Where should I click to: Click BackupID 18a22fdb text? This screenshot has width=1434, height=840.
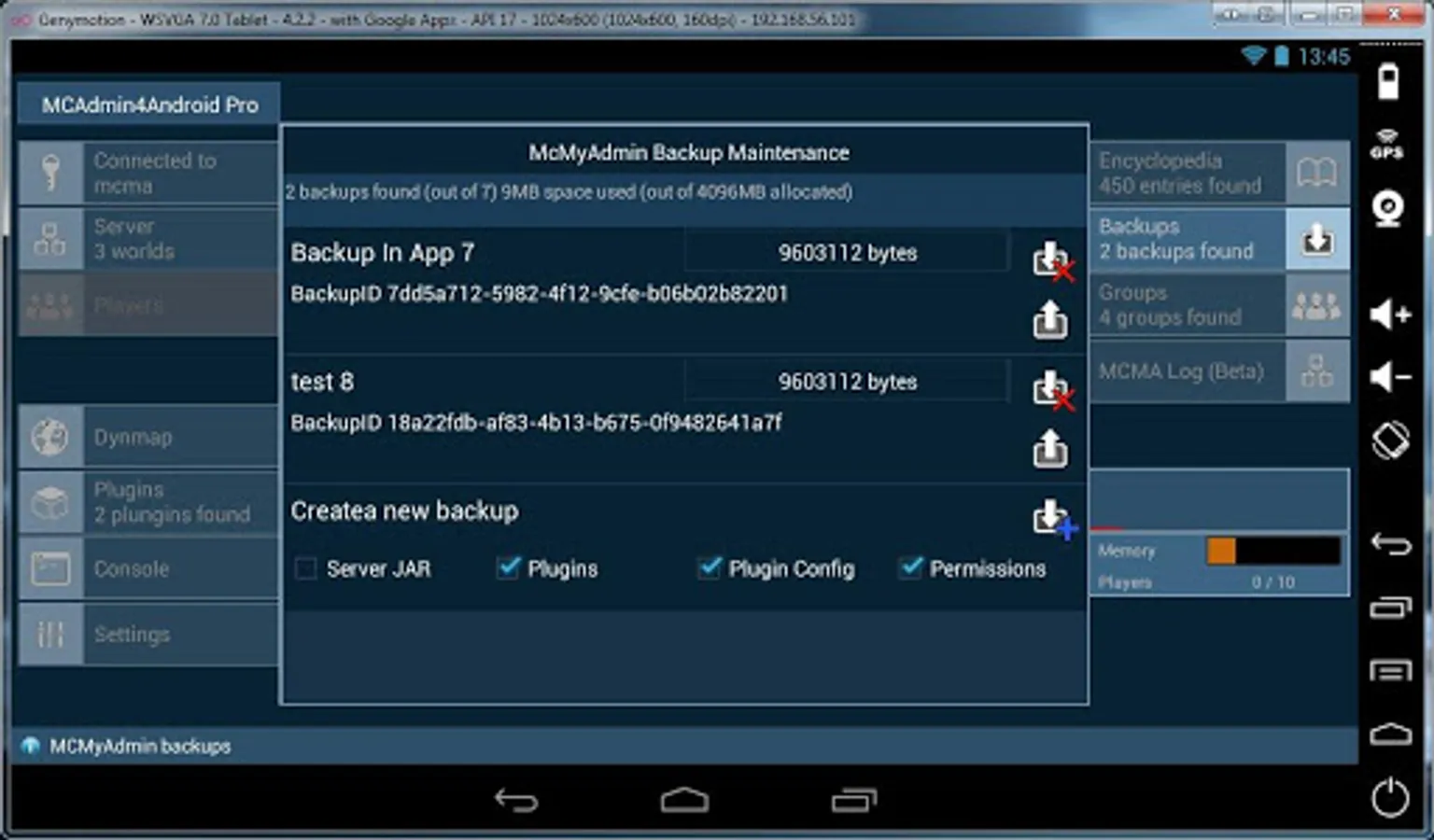pos(536,423)
